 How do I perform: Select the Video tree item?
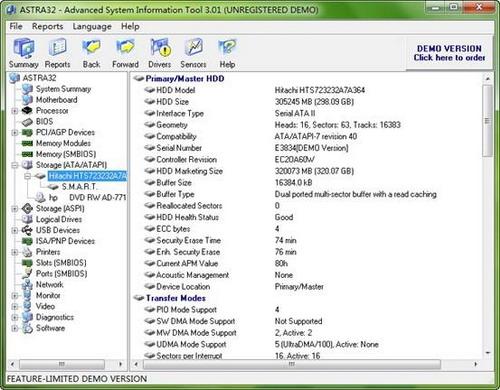(45, 306)
